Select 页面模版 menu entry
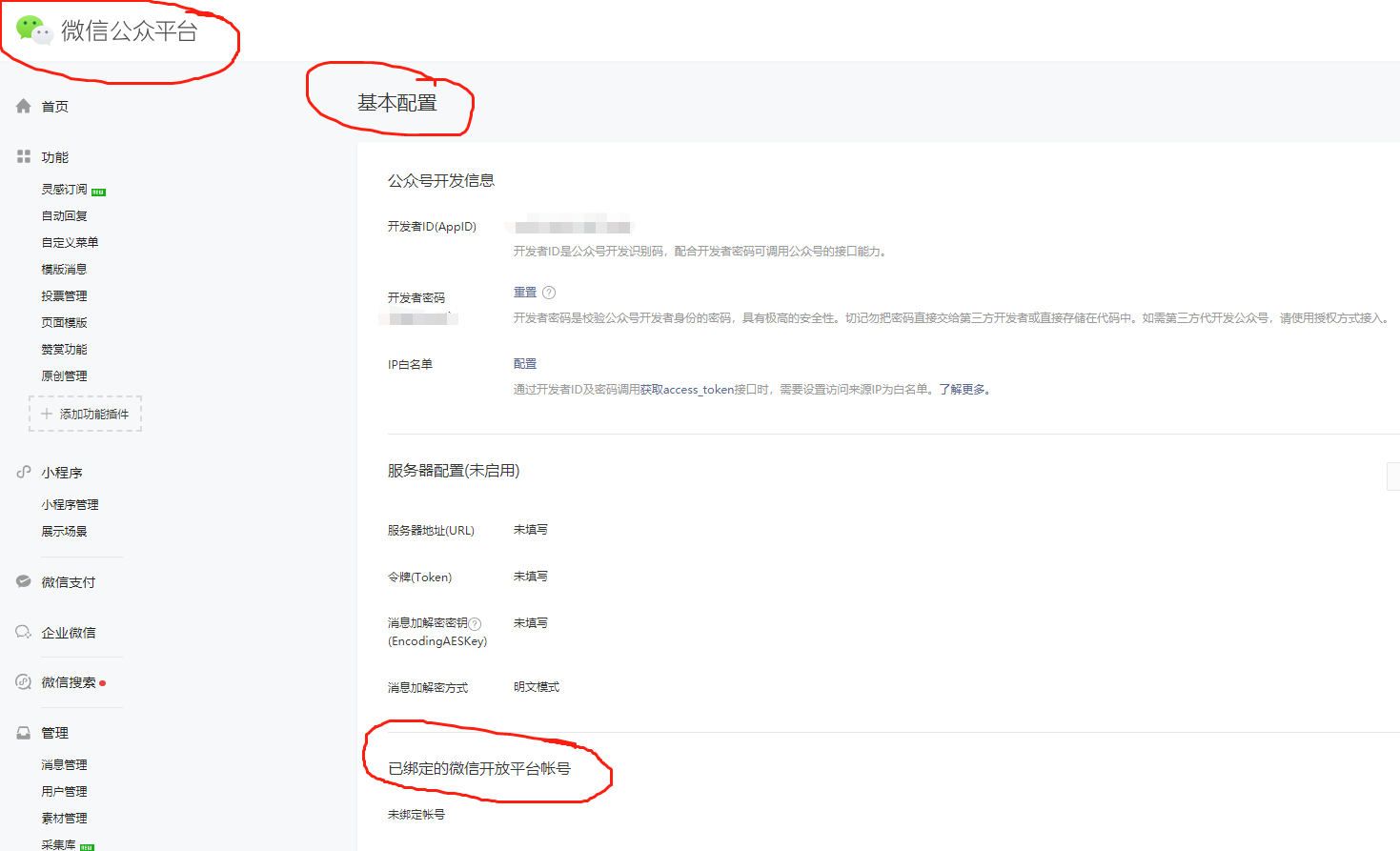This screenshot has width=1400, height=851. (x=65, y=323)
